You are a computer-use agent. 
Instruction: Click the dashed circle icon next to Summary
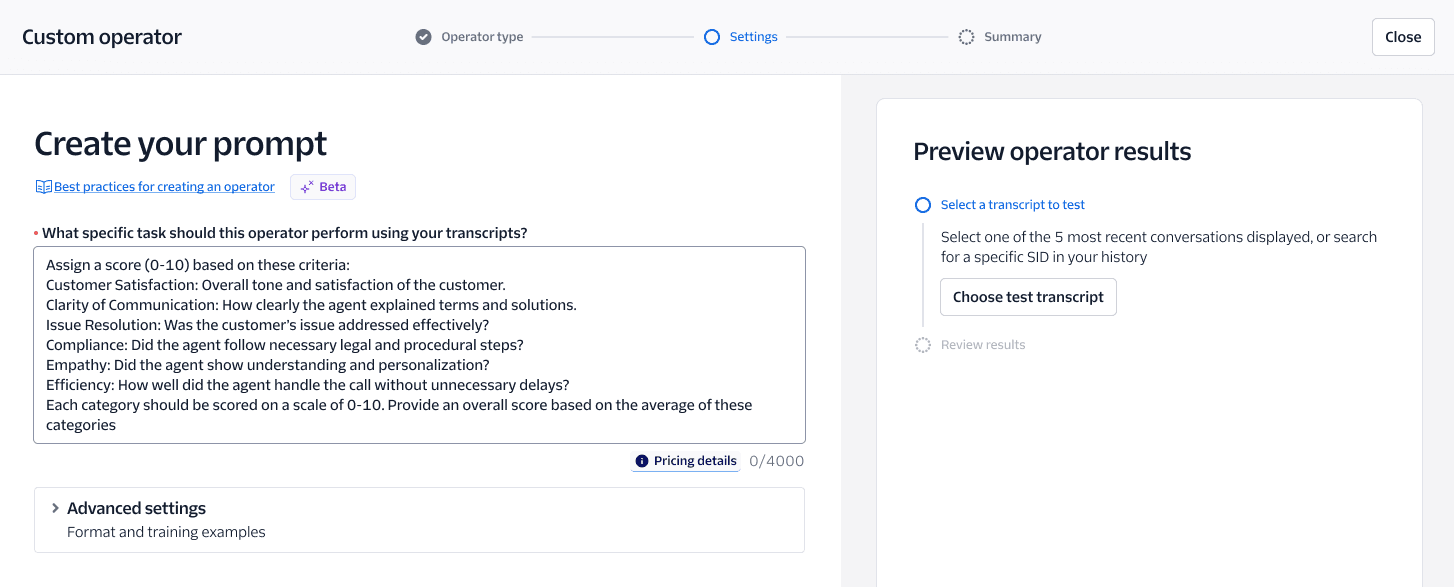click(x=966, y=36)
